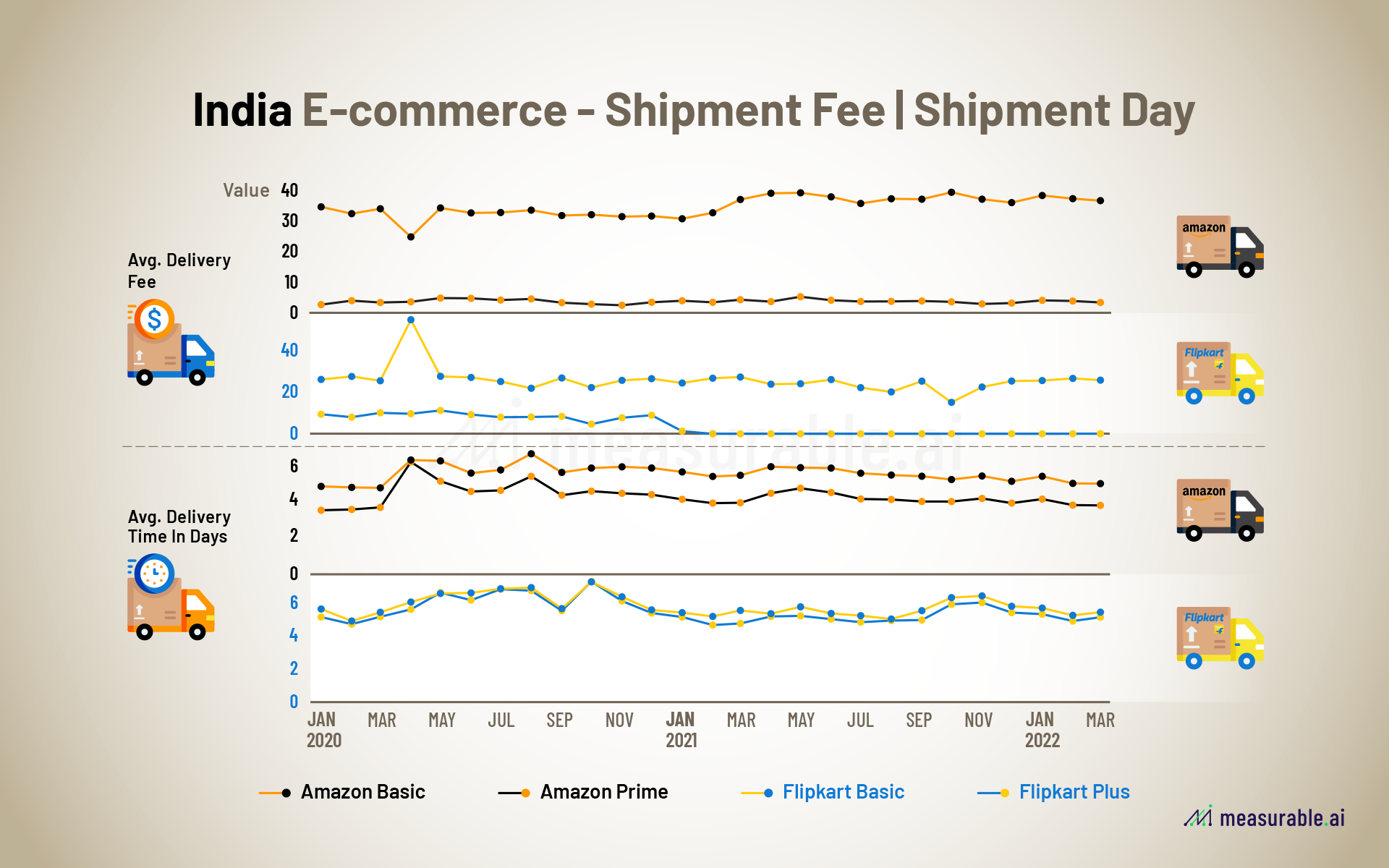
Task: Click the dollar-coin truck icon under Avg. Delivery Fee
Action: point(171,343)
